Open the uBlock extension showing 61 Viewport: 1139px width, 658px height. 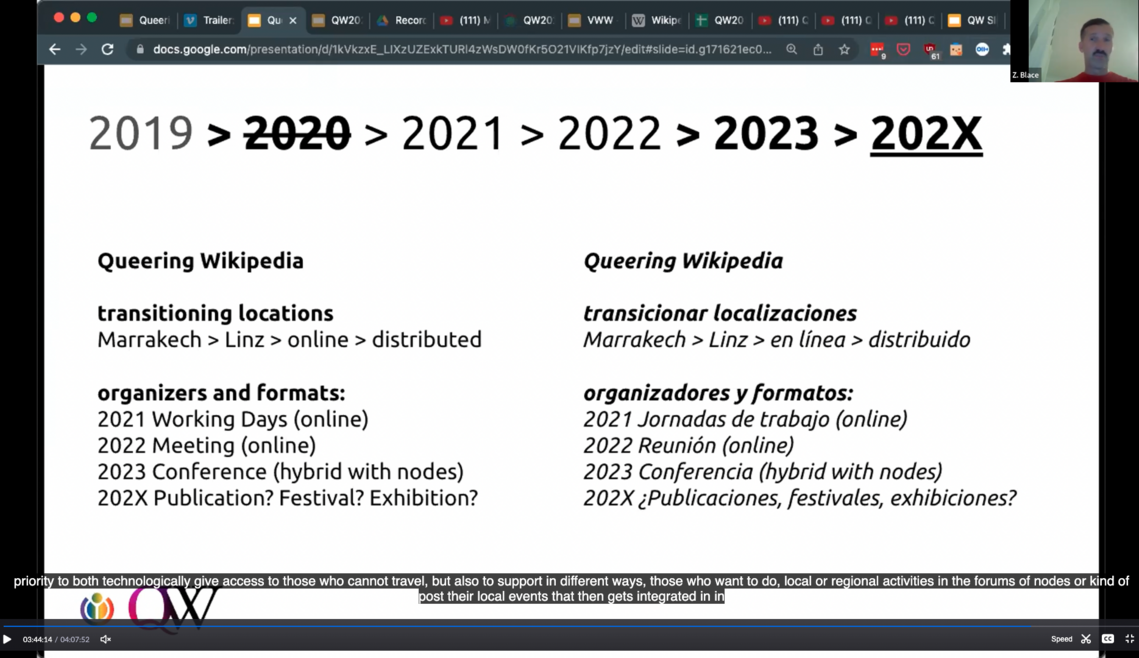[x=931, y=50]
